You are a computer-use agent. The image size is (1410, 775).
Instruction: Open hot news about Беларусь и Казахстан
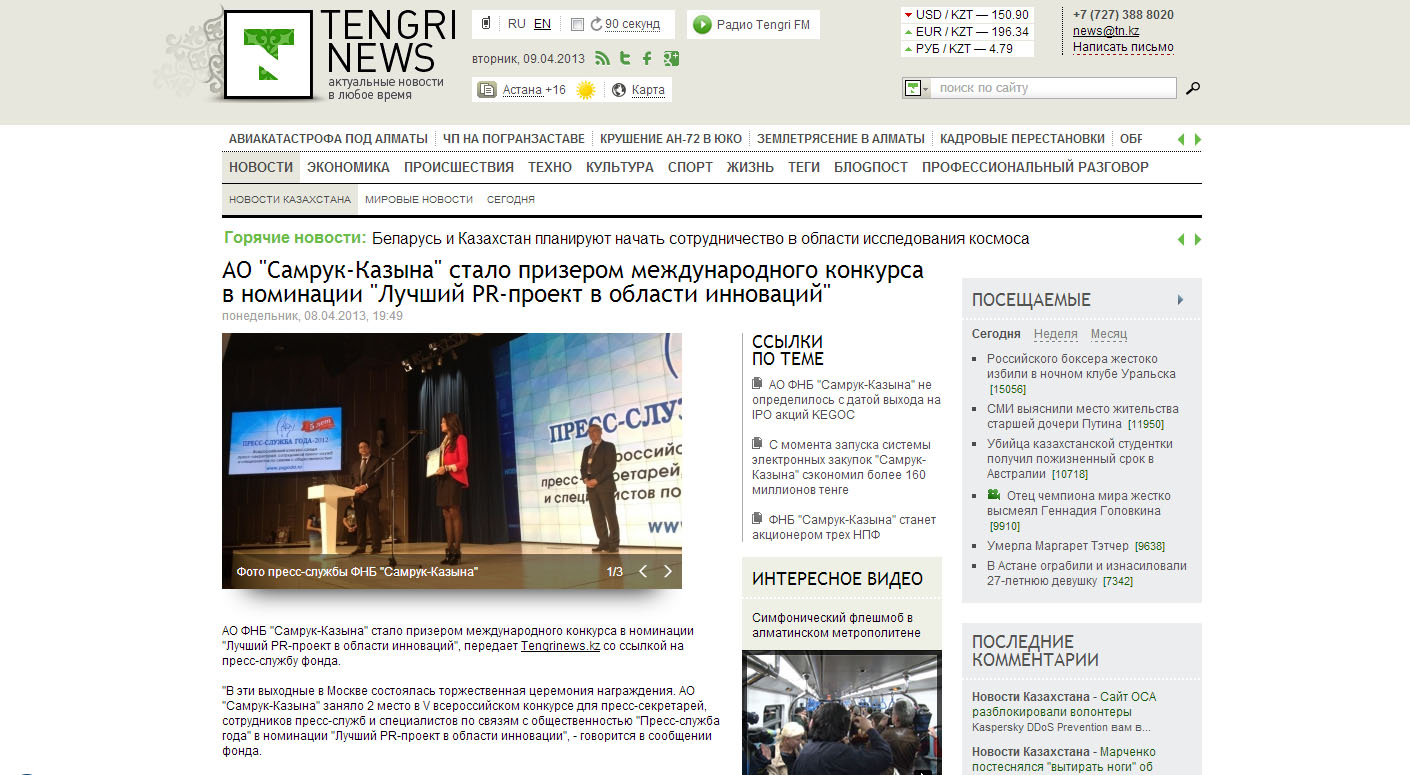[x=700, y=238]
